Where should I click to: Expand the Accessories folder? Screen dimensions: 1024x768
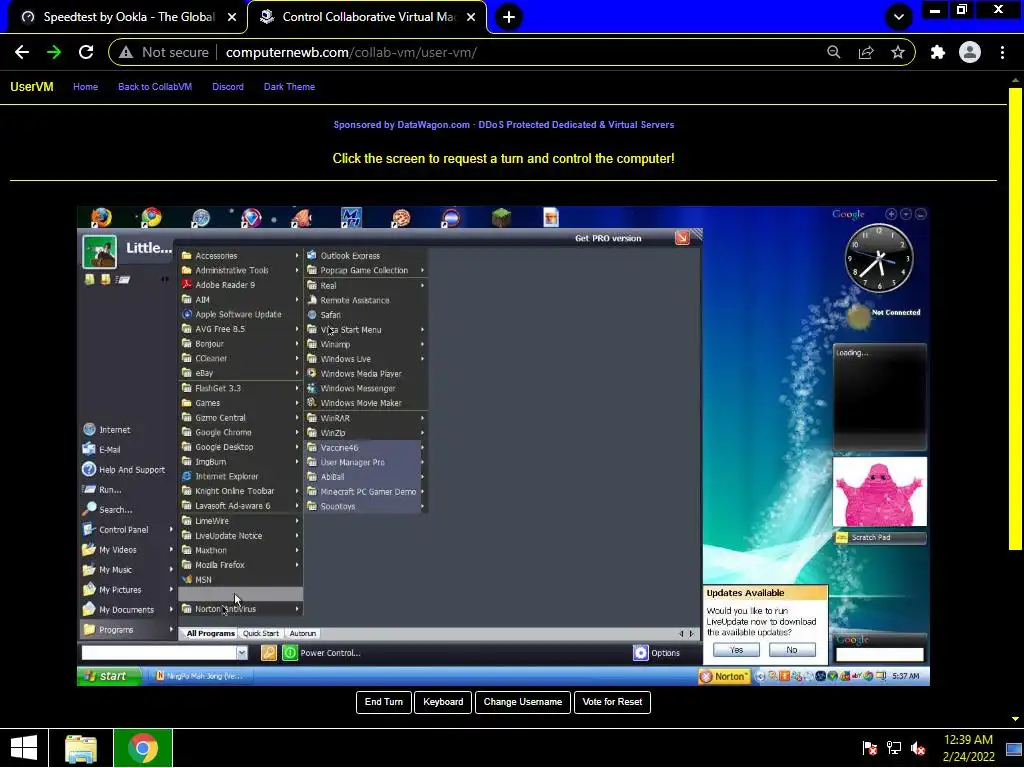coord(240,255)
